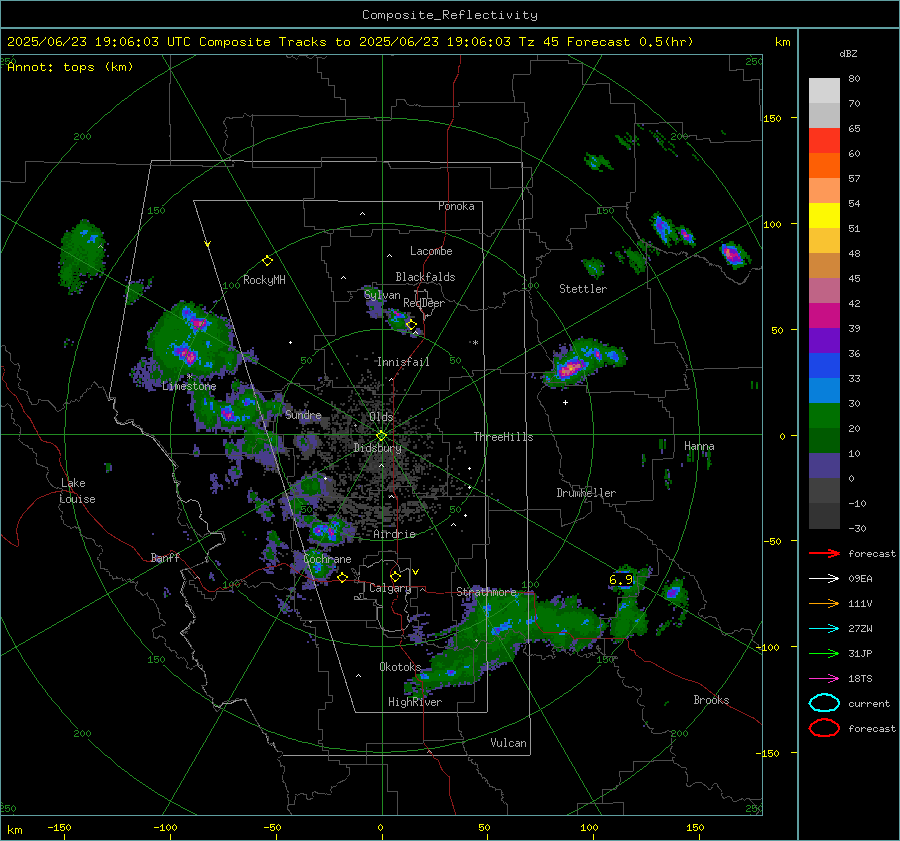Click the Sundre city label
The height and width of the screenshot is (841, 900).
point(303,415)
